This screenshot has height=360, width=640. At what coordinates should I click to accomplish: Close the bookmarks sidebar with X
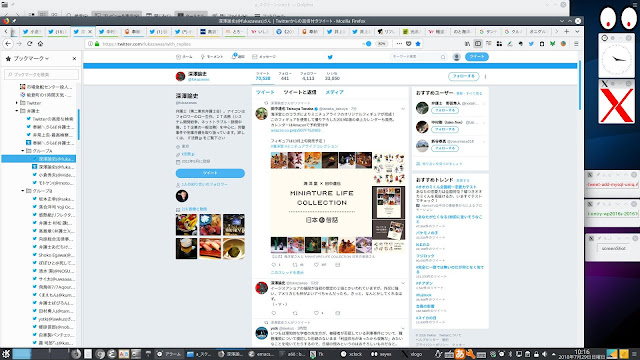74,59
